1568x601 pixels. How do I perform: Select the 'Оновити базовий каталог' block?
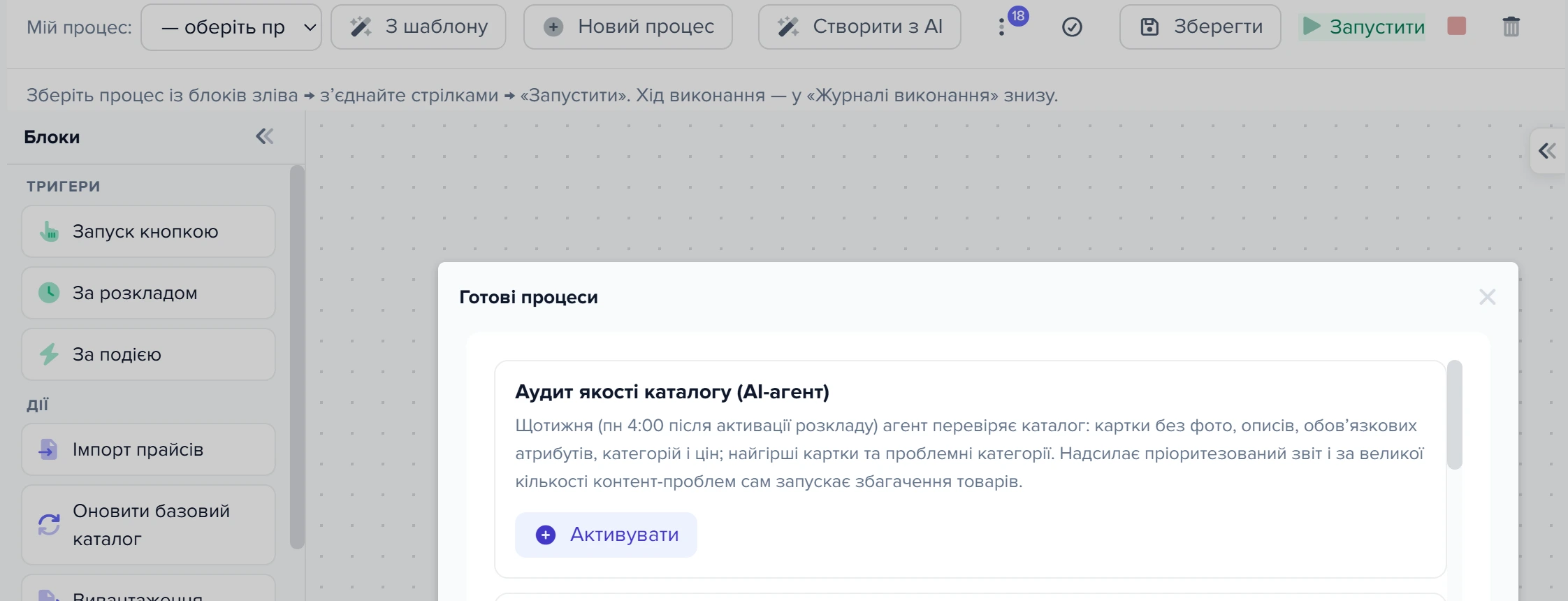coord(148,525)
